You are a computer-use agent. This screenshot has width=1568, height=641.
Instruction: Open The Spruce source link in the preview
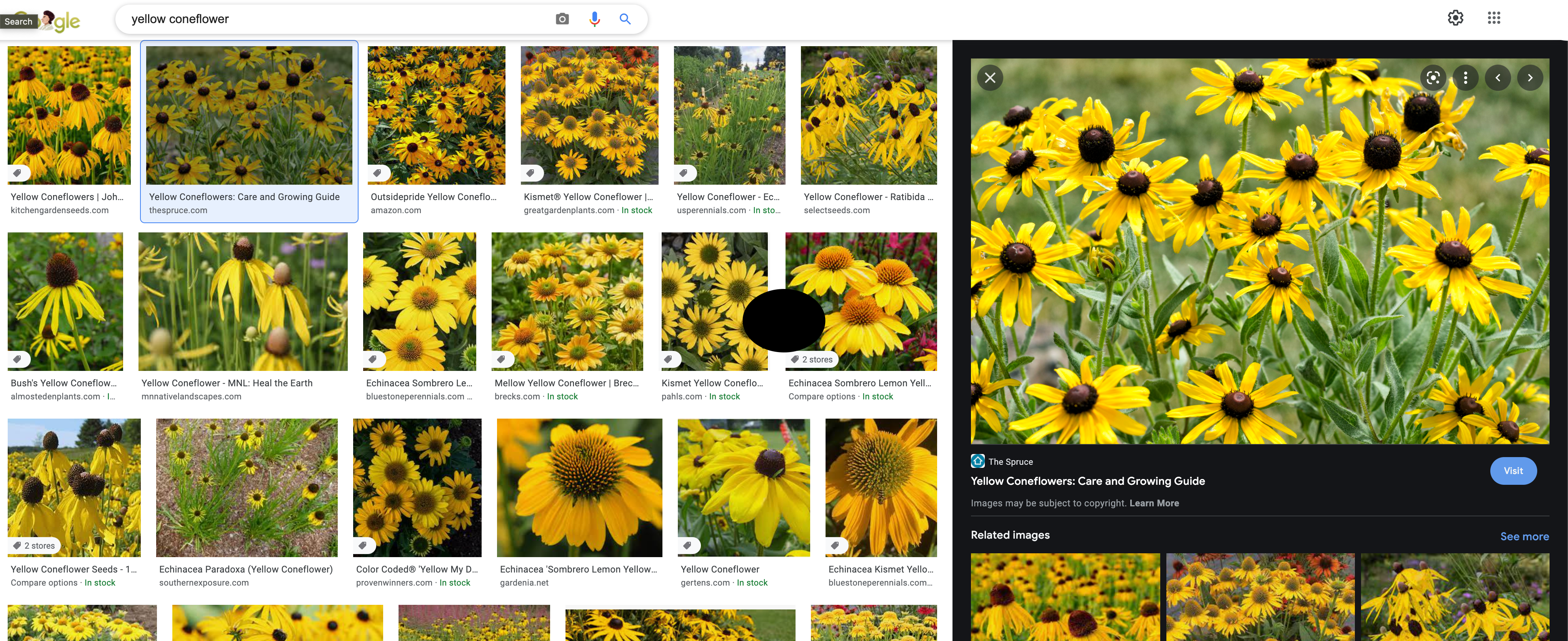[1010, 461]
